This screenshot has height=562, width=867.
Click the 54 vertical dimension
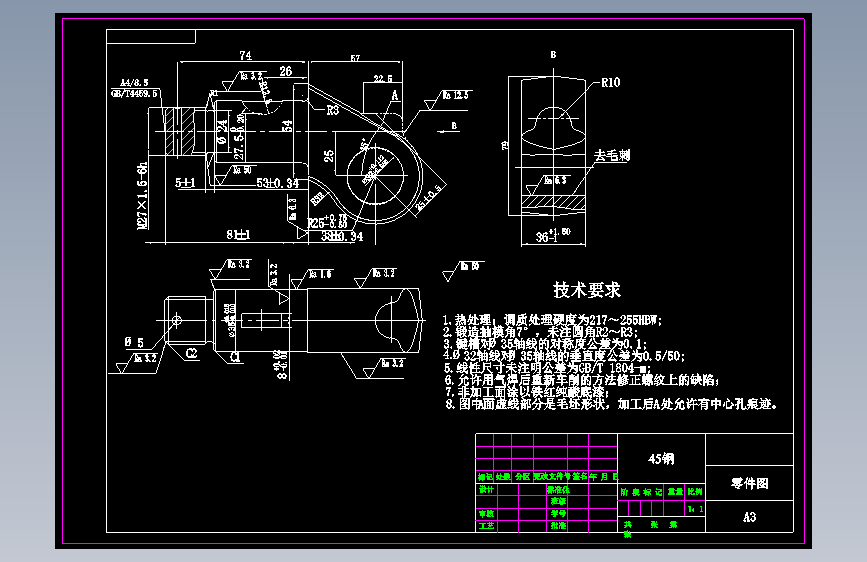(x=287, y=126)
